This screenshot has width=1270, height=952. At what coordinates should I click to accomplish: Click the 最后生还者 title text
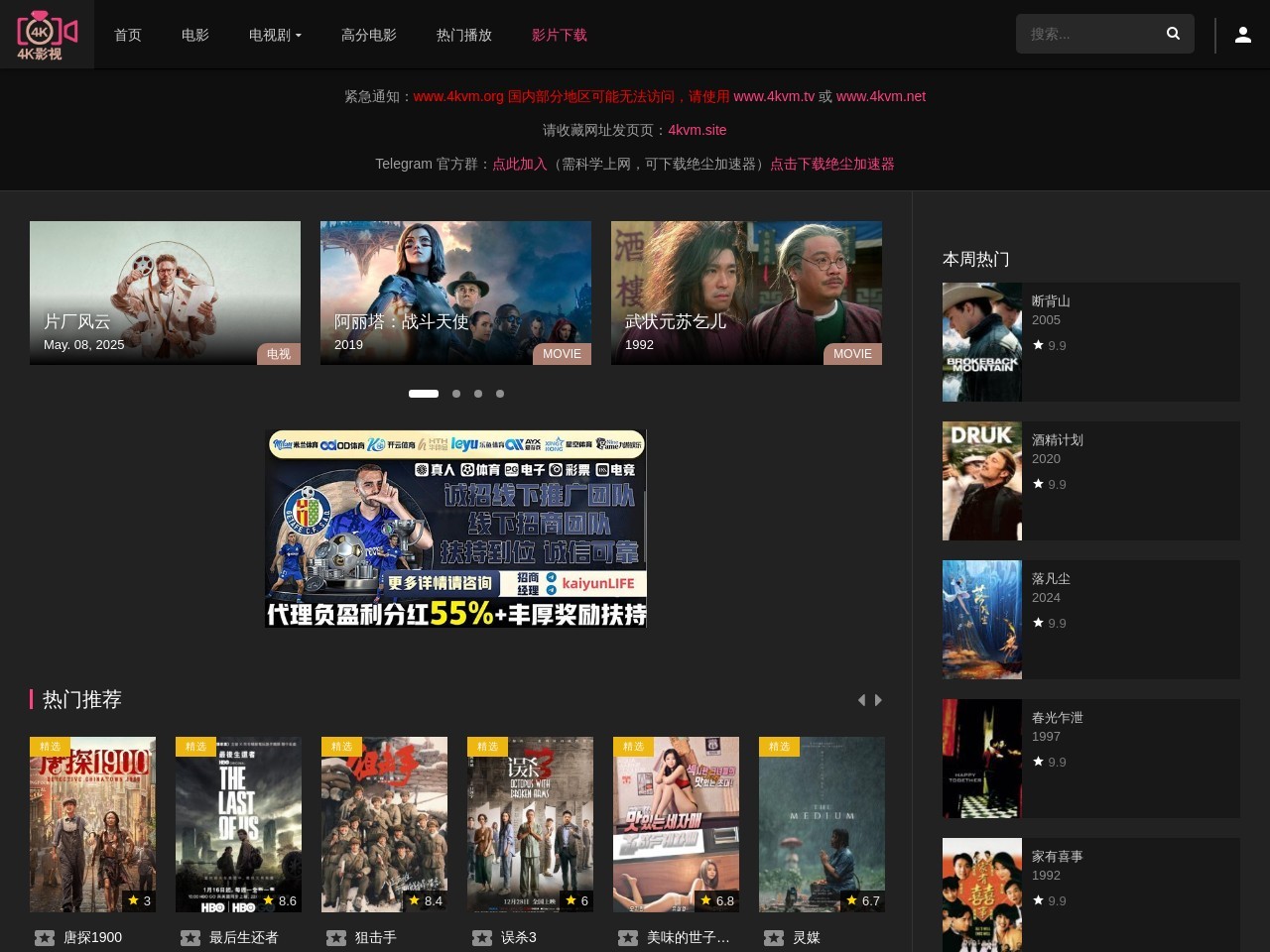(x=244, y=937)
